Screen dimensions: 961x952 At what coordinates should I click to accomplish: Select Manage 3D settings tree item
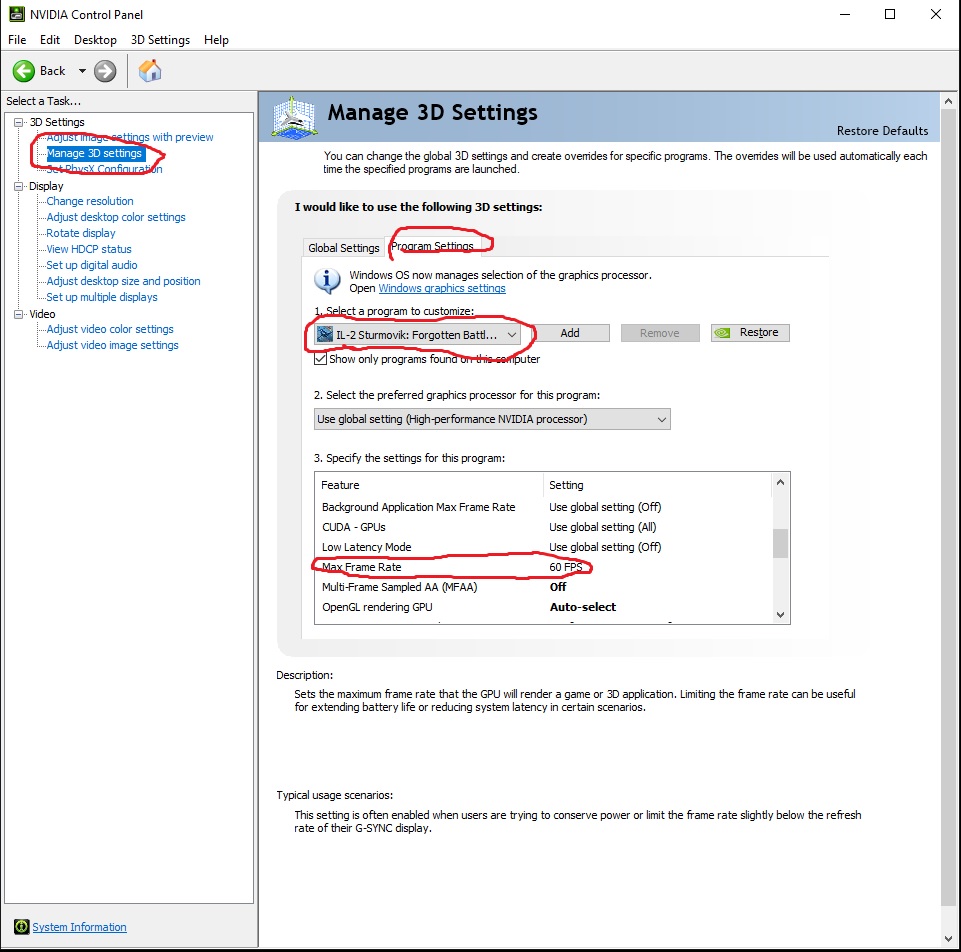(94, 153)
